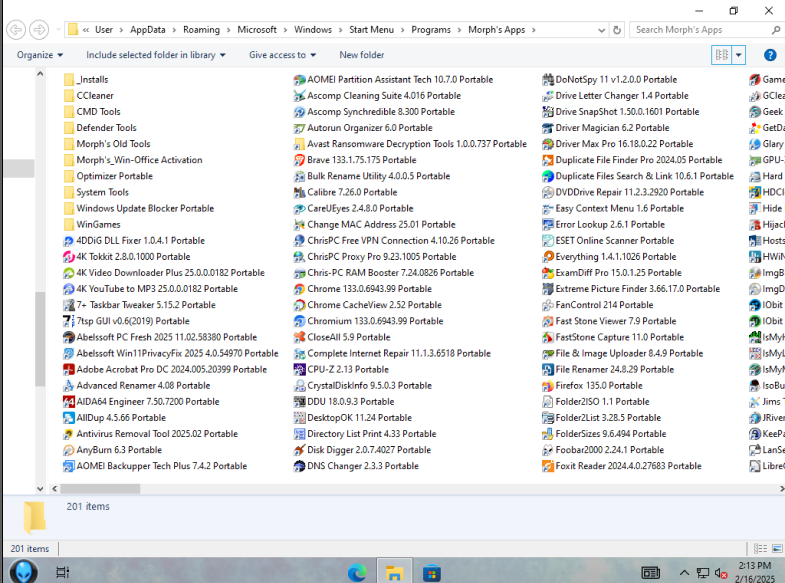
Task: Click the New folder button
Action: (x=361, y=55)
